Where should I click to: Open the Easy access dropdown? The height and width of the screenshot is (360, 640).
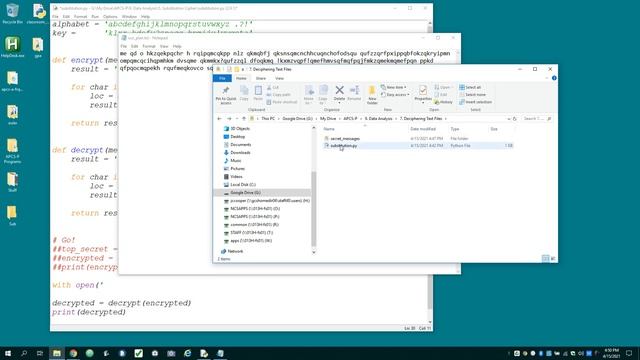(x=395, y=95)
